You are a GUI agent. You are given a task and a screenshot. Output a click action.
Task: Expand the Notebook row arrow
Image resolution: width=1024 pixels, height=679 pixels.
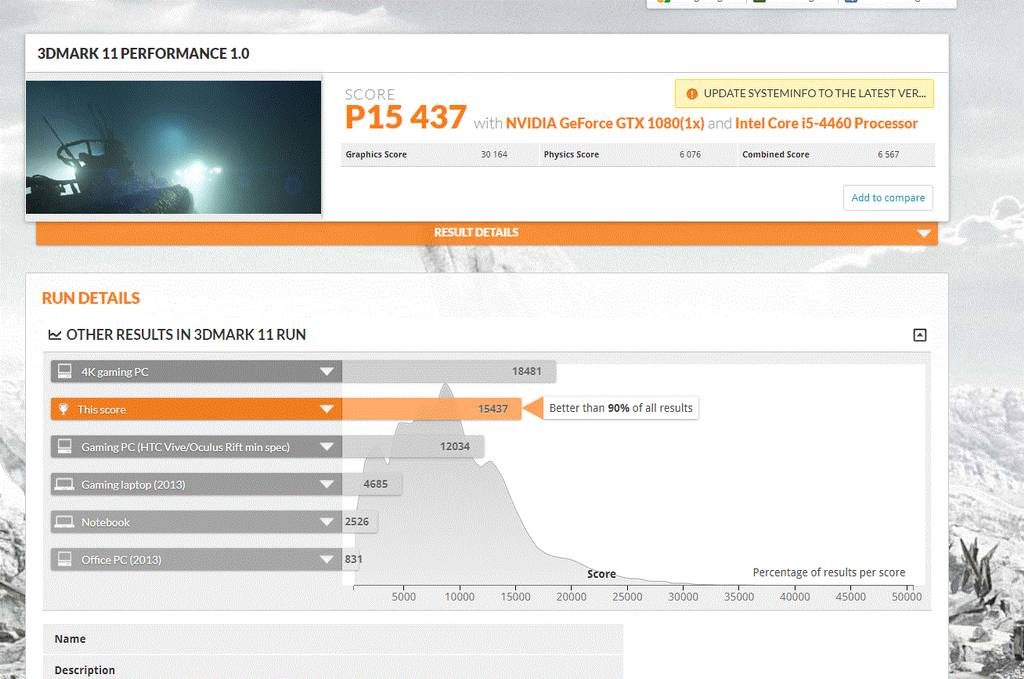click(327, 522)
